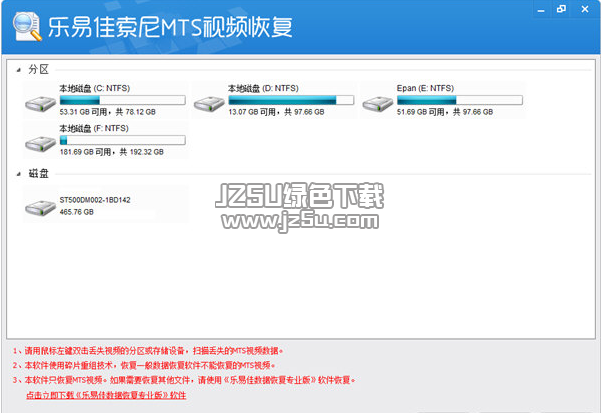Select label 本地磁盘 (F: NTFS)
Screen dimensions: 601x413
click(x=94, y=128)
